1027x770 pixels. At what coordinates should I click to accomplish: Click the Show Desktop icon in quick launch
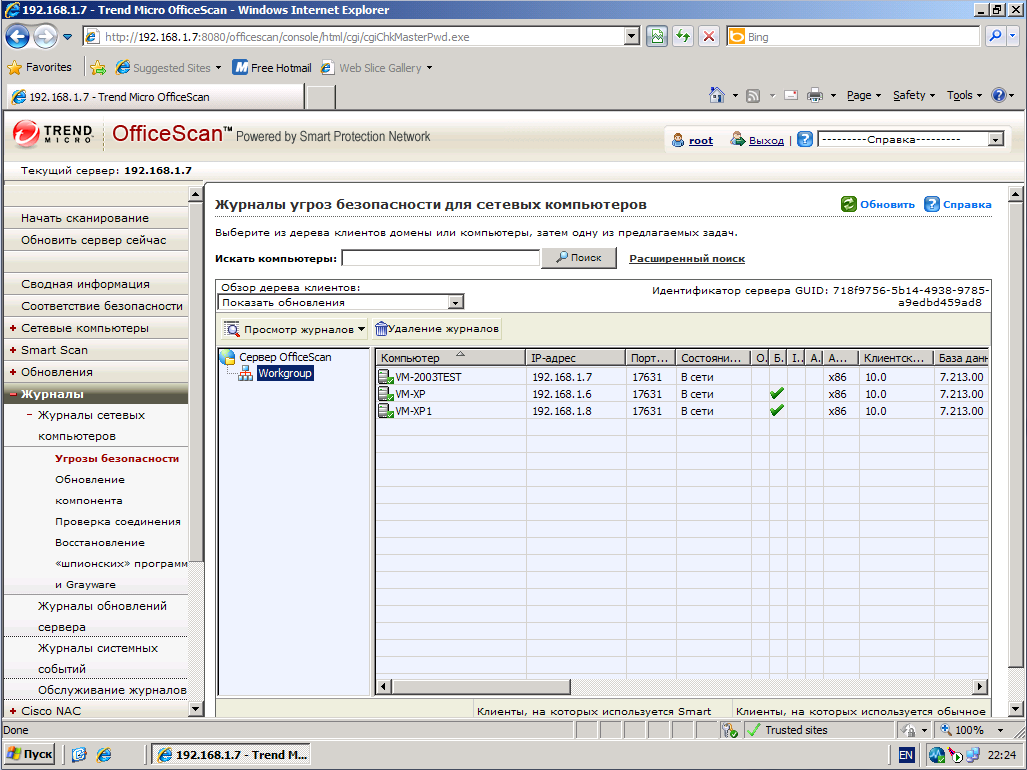click(79, 755)
